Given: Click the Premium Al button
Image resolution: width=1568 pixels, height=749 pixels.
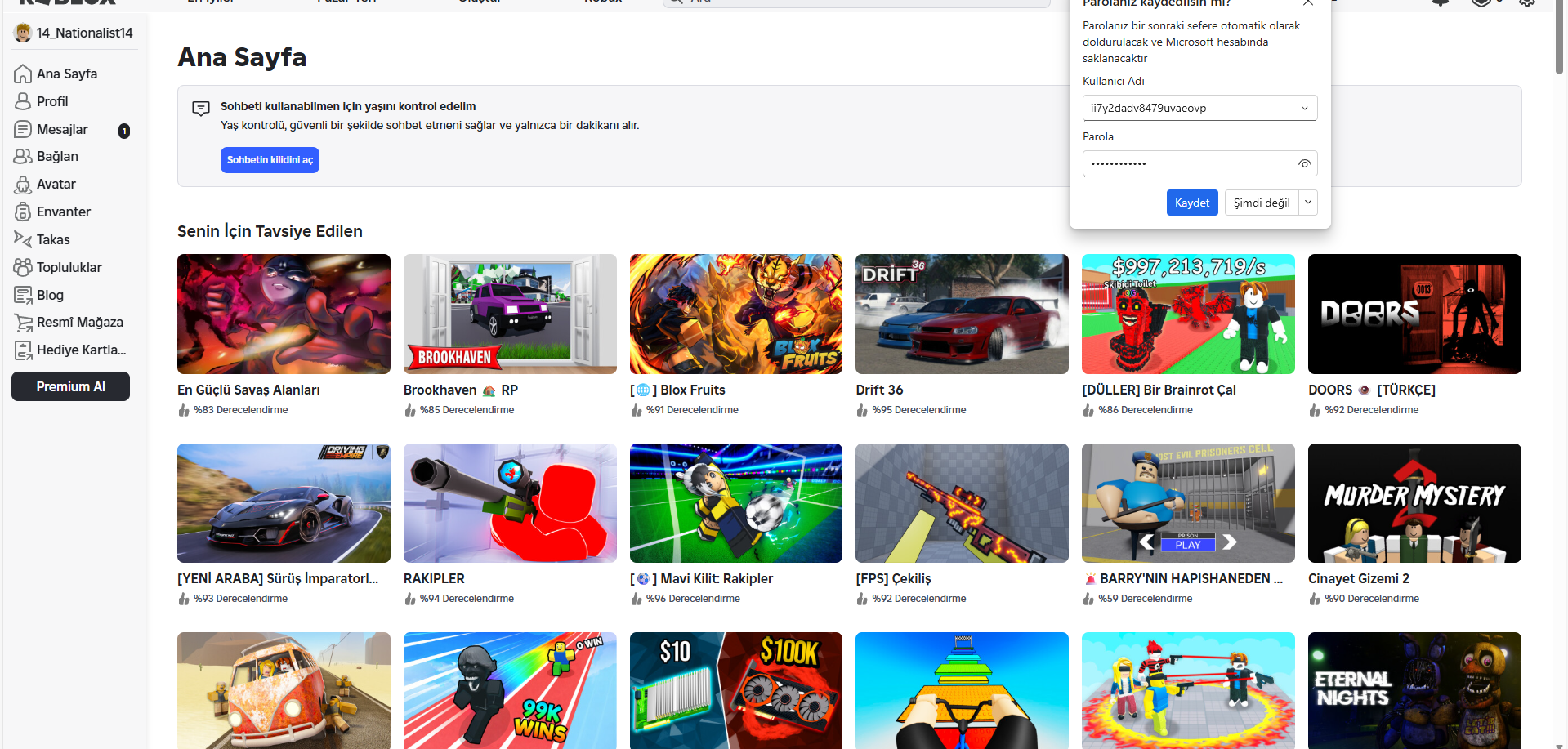Looking at the screenshot, I should point(70,386).
